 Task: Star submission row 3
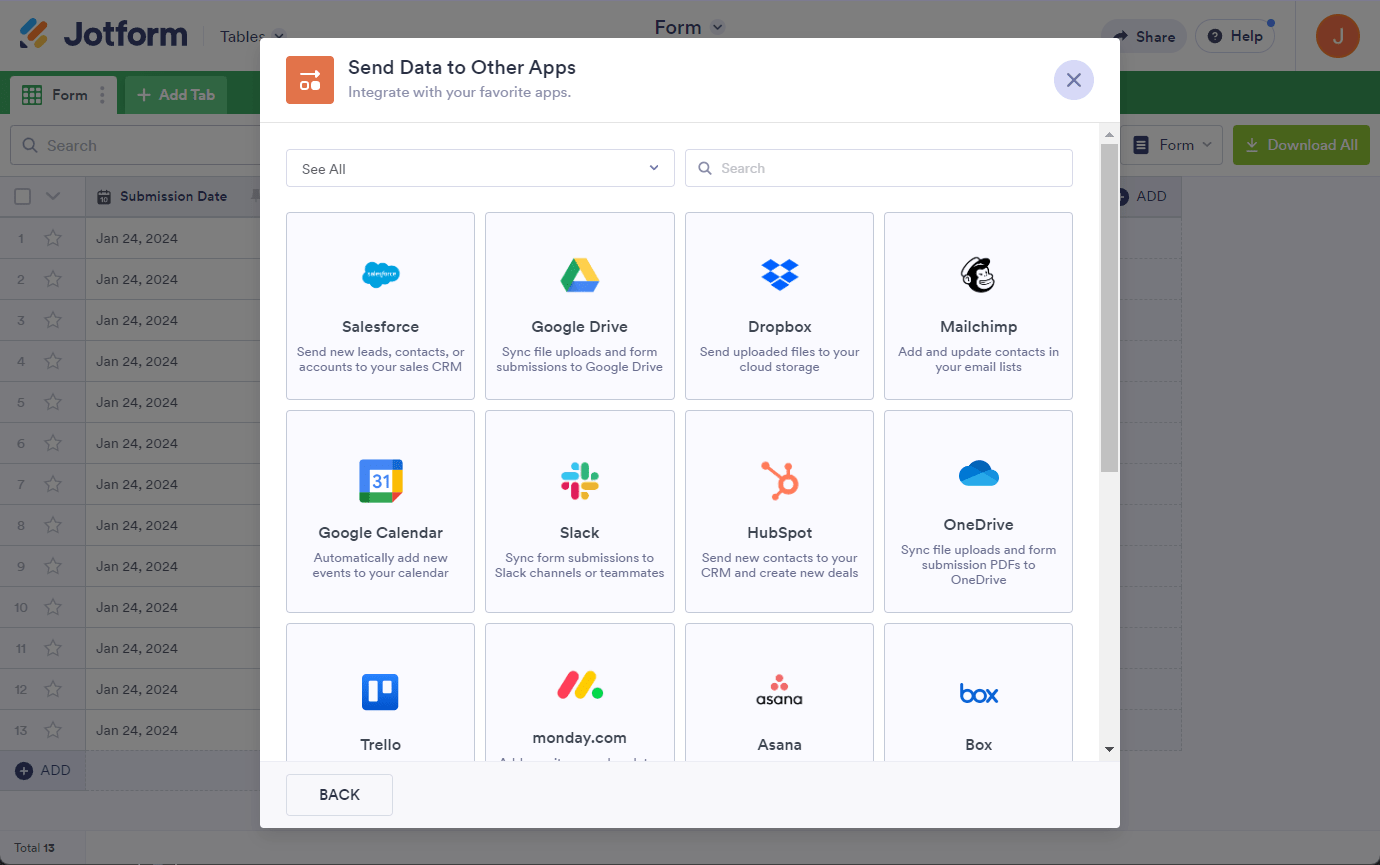tap(53, 321)
